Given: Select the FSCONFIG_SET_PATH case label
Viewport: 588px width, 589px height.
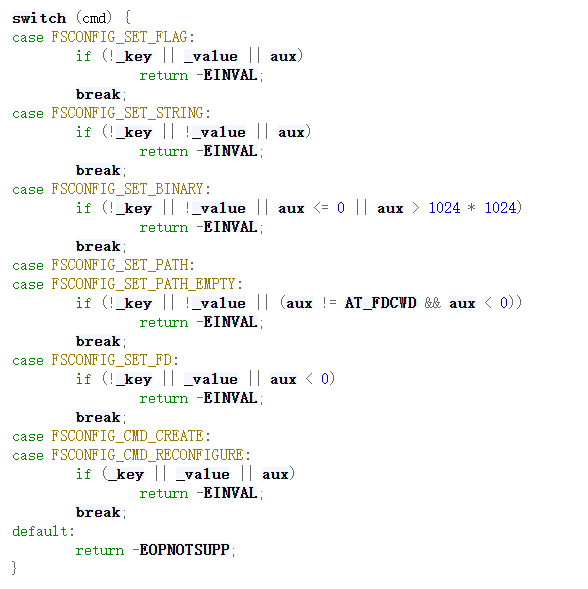Looking at the screenshot, I should click(119, 265).
